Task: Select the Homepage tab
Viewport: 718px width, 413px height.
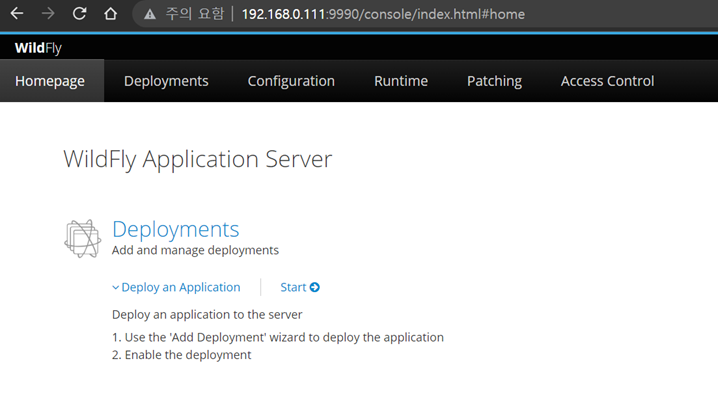Action: (50, 81)
